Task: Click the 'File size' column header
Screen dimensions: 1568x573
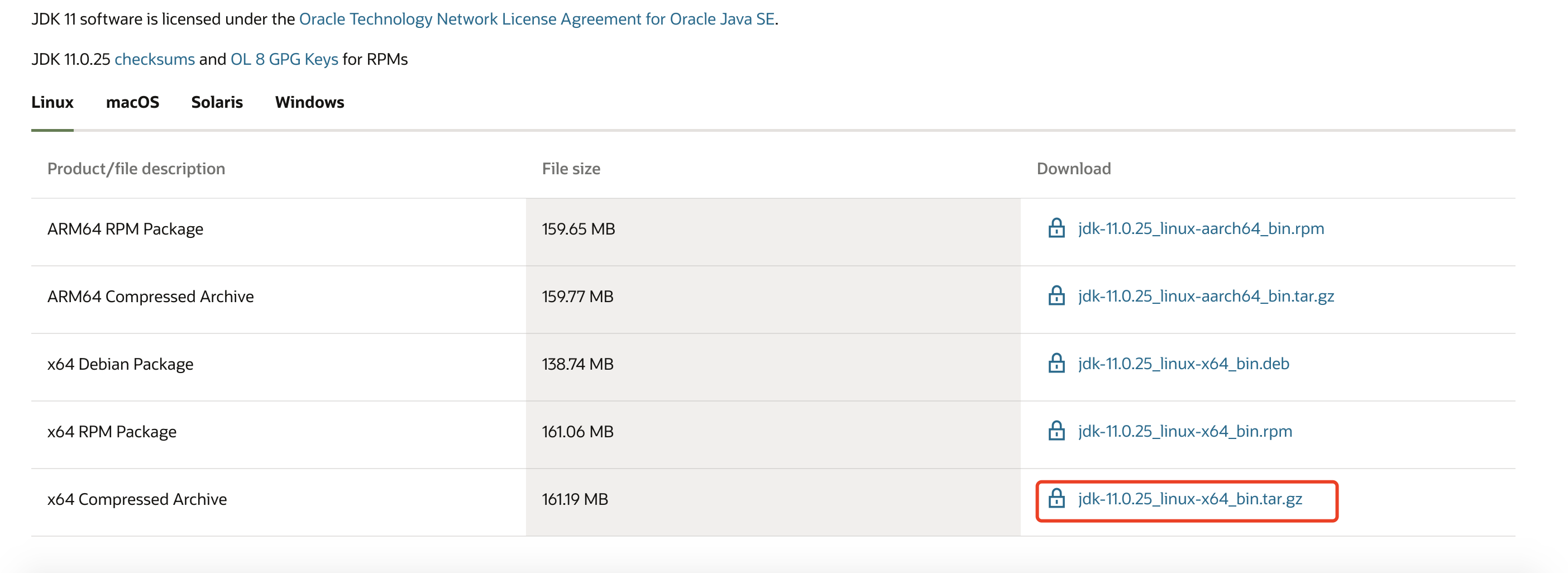Action: coord(571,169)
